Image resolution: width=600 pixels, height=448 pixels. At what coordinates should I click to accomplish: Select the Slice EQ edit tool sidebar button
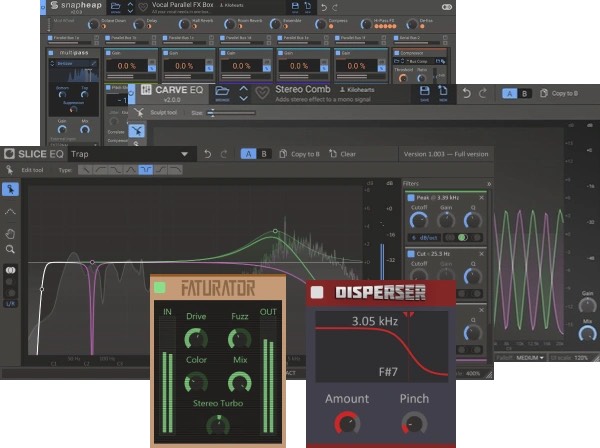click(x=10, y=189)
